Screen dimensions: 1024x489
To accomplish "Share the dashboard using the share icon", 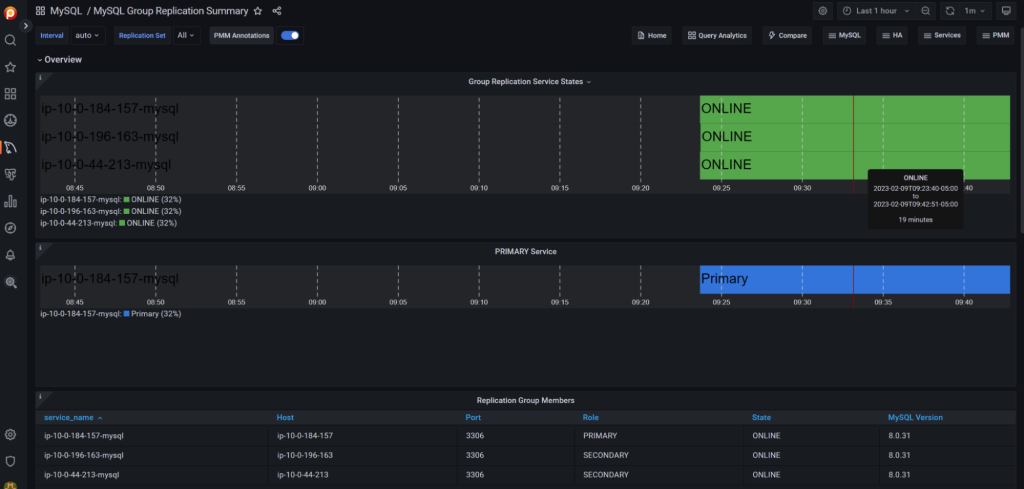I will [x=277, y=11].
